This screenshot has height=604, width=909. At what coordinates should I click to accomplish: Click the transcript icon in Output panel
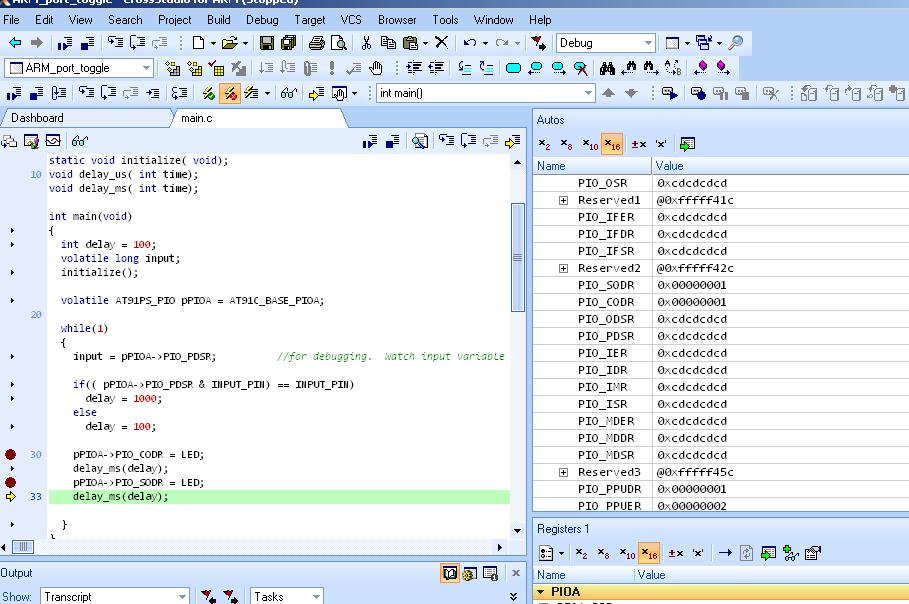pyautogui.click(x=450, y=573)
